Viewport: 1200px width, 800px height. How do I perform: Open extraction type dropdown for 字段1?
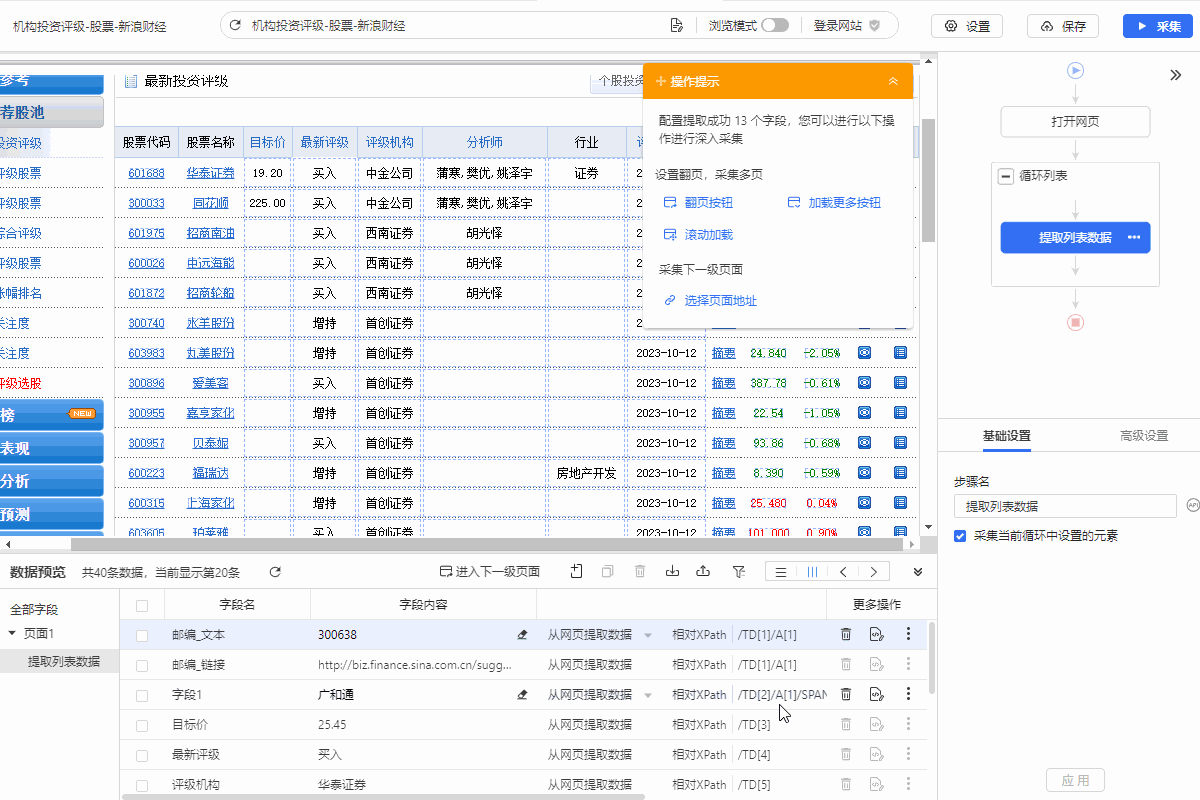coord(647,695)
